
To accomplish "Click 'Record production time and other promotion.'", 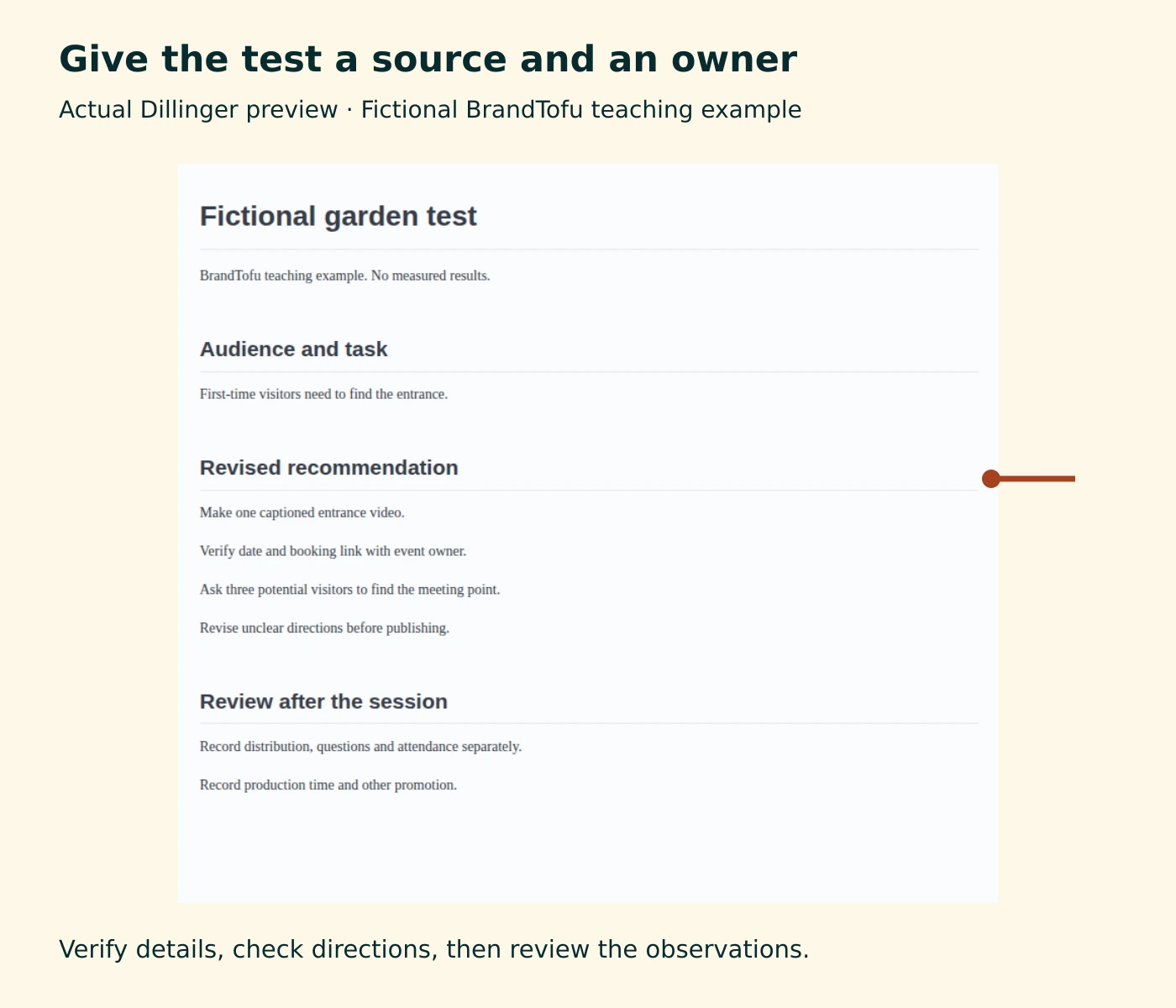I will (328, 785).
